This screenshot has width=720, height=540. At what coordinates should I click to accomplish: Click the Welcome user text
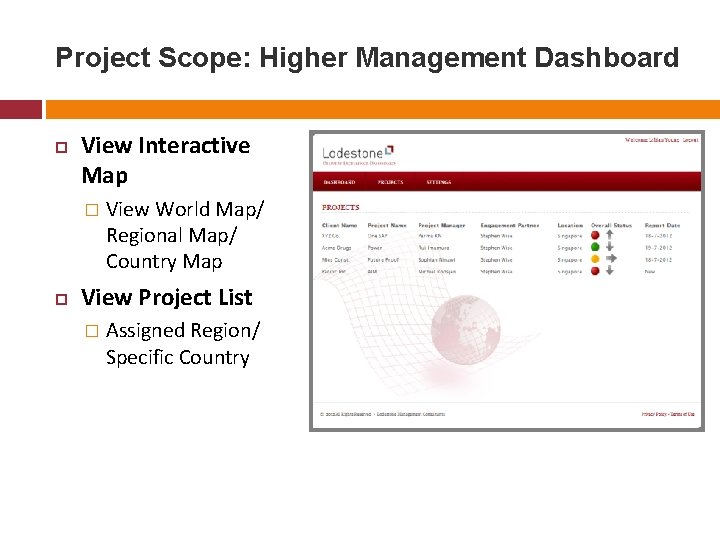[652, 140]
